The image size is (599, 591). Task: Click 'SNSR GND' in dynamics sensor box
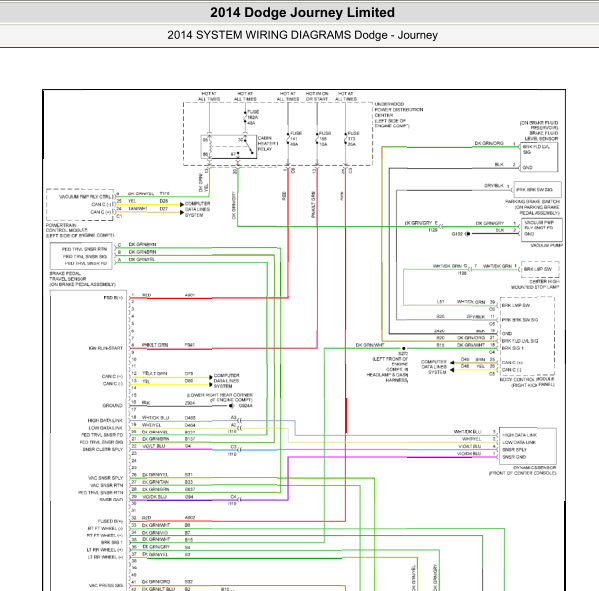(x=514, y=457)
